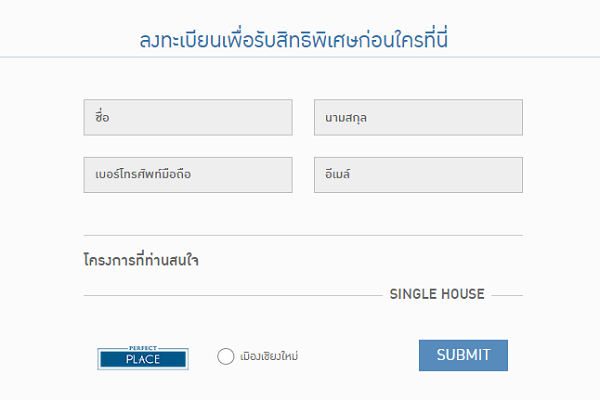
Task: Click the เมืองเชียงใหม่ option label text
Action: click(269, 356)
